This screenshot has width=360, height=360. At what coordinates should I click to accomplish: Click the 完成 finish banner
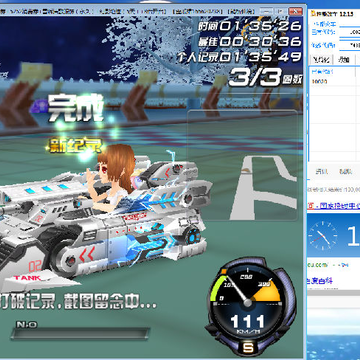tap(75, 109)
